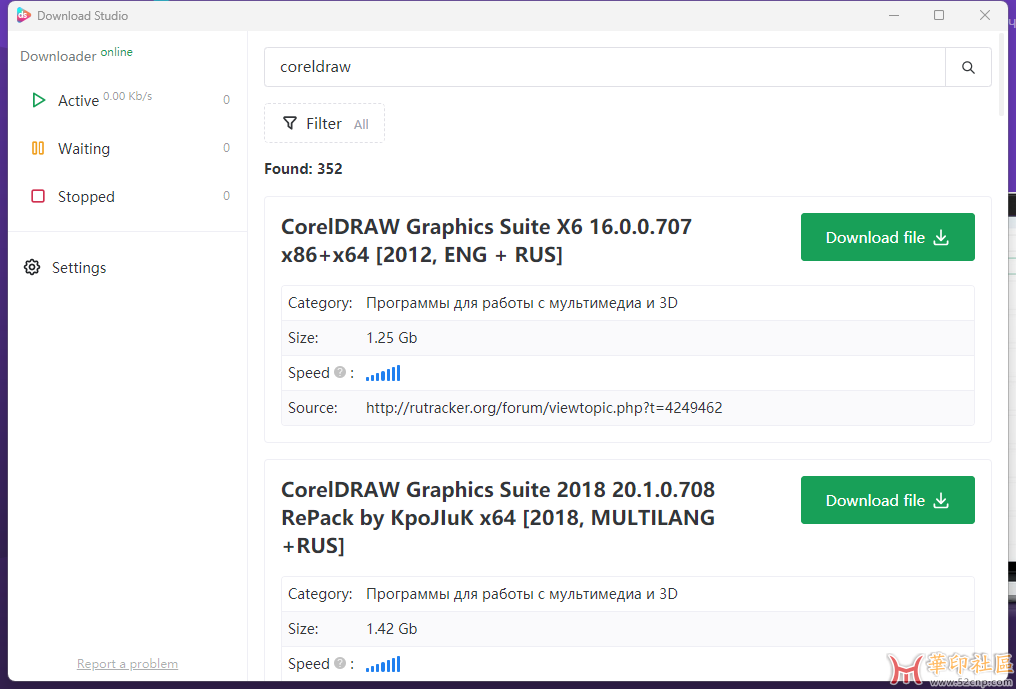1016x689 pixels.
Task: Click Category text in the X6 card
Action: (522, 303)
